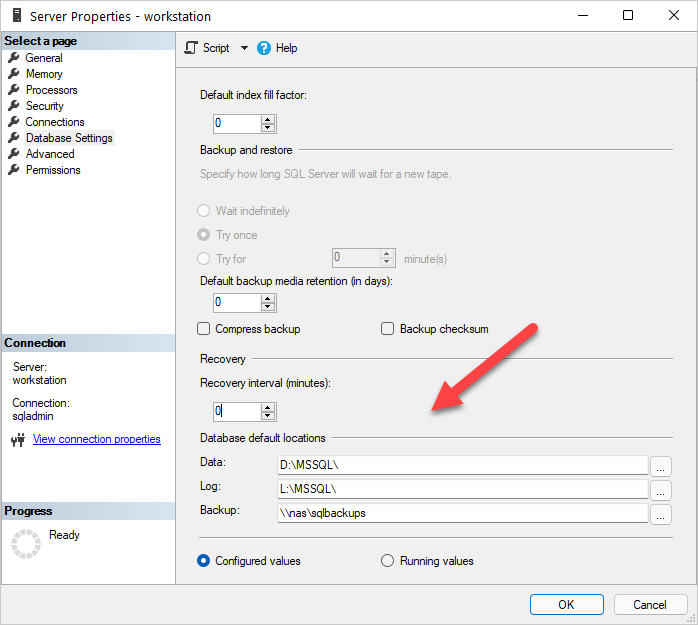
Task: Select the Try once radio button
Action: (x=203, y=235)
